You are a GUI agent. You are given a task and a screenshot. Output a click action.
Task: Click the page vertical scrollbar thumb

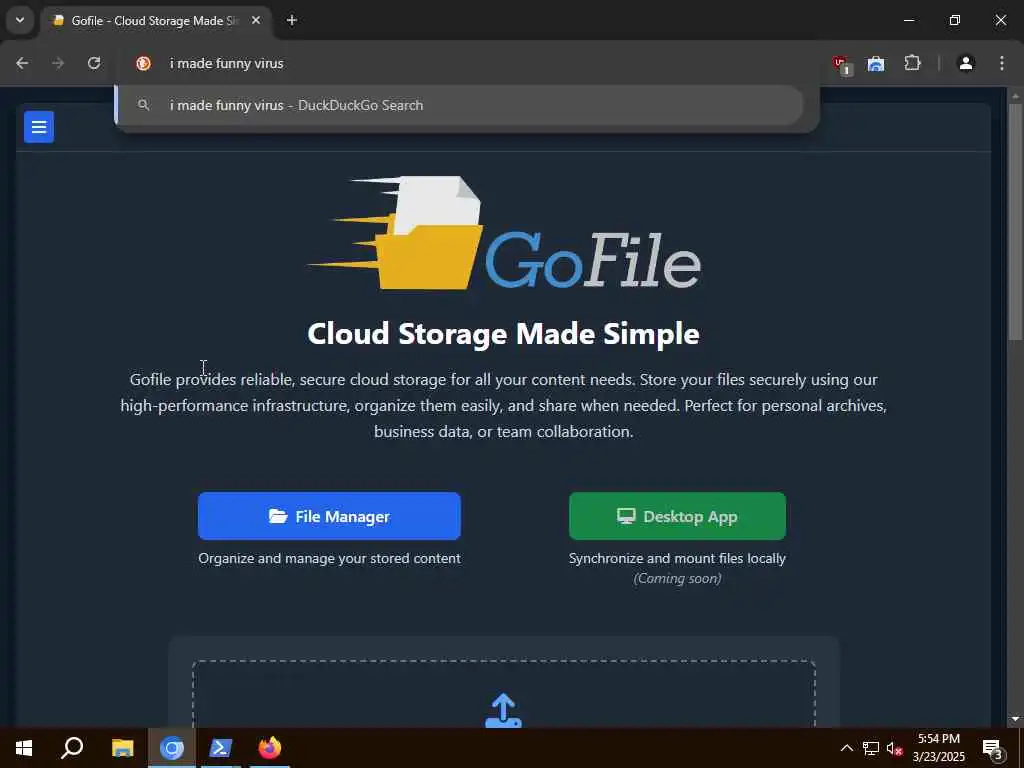tap(1015, 221)
